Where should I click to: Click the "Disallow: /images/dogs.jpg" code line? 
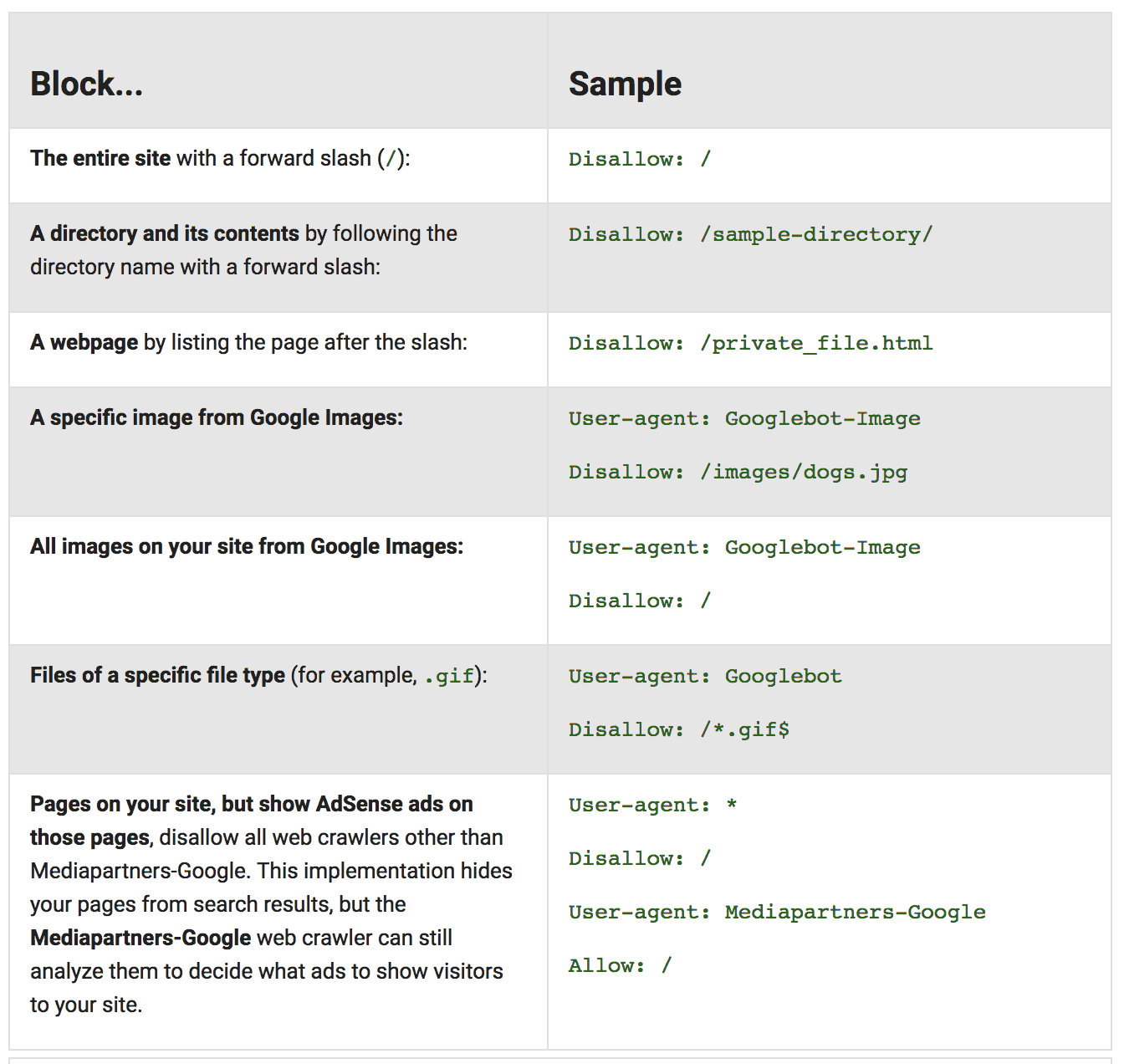(738, 472)
